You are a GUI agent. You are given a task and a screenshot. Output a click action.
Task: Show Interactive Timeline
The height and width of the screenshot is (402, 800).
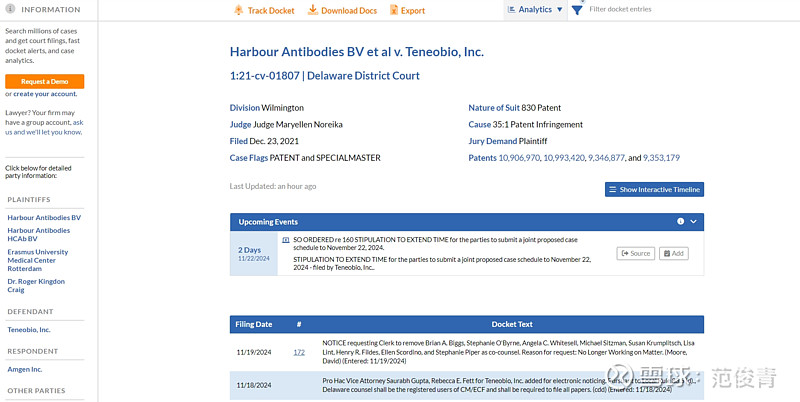point(654,189)
